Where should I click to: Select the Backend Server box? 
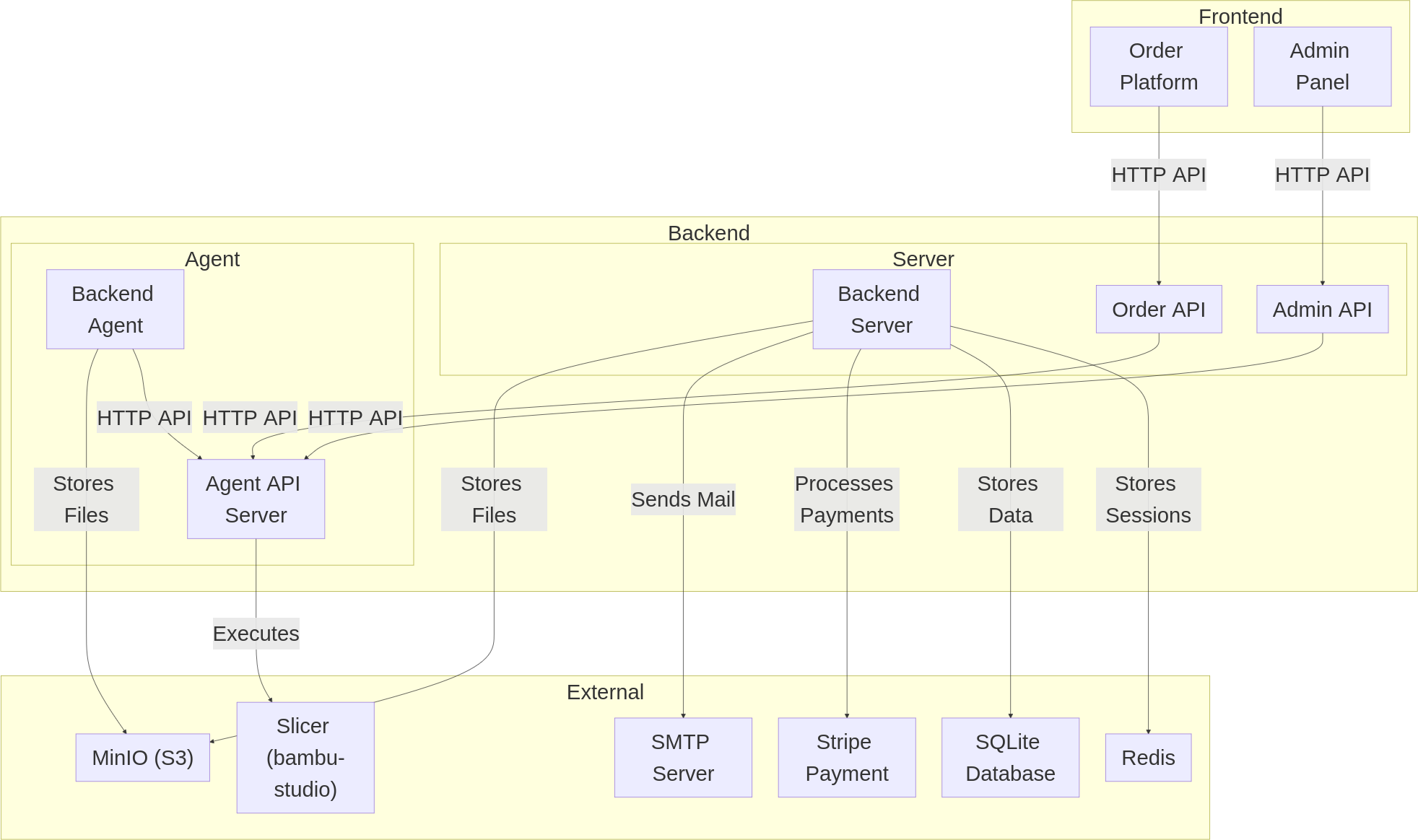pos(881,309)
